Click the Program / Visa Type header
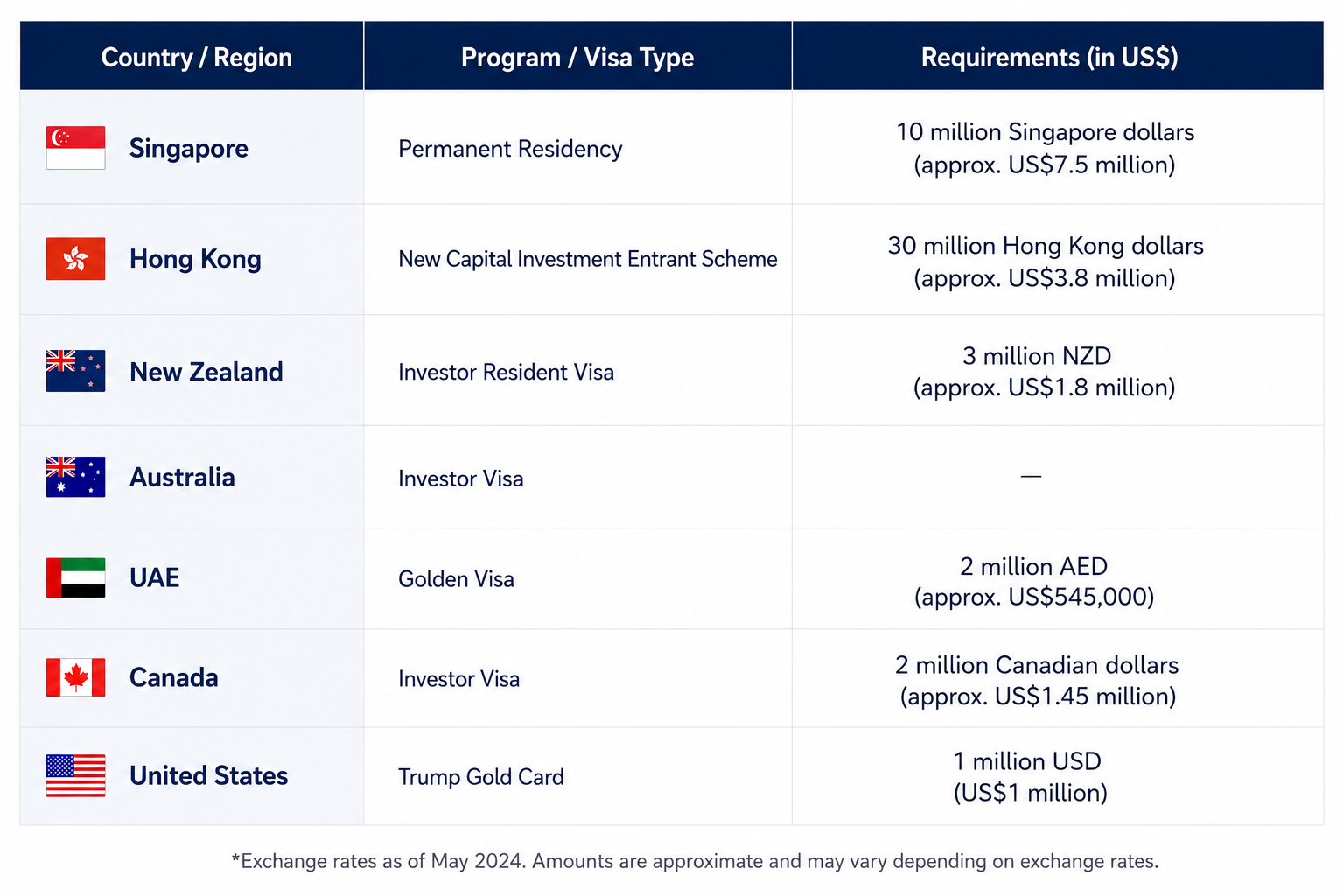Screen dimensions: 1344x896 coord(577,57)
